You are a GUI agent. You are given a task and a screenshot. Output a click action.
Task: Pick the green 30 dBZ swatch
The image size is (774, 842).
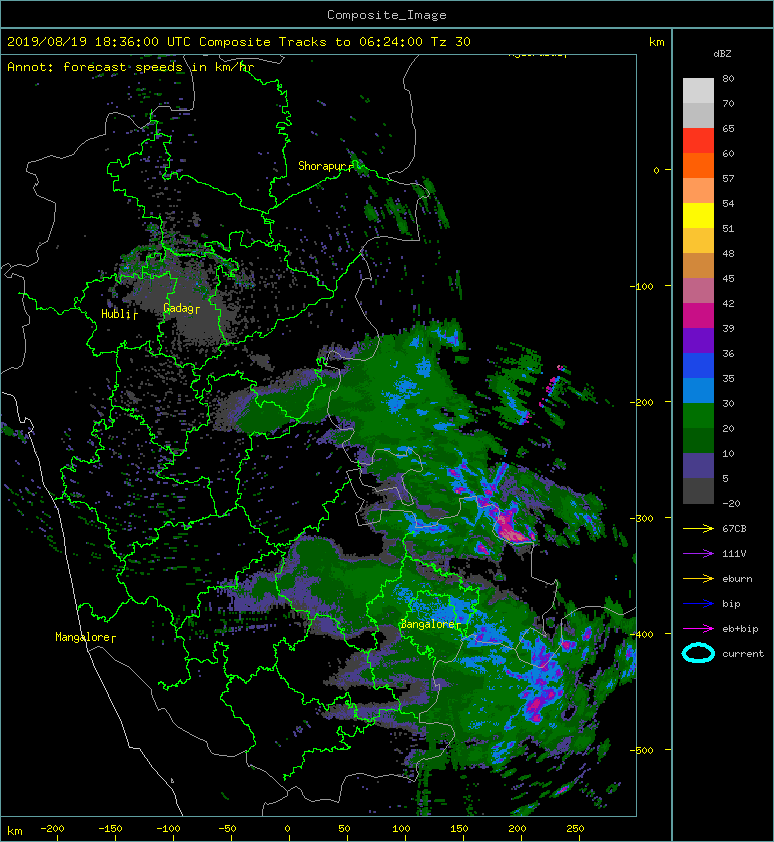point(698,415)
